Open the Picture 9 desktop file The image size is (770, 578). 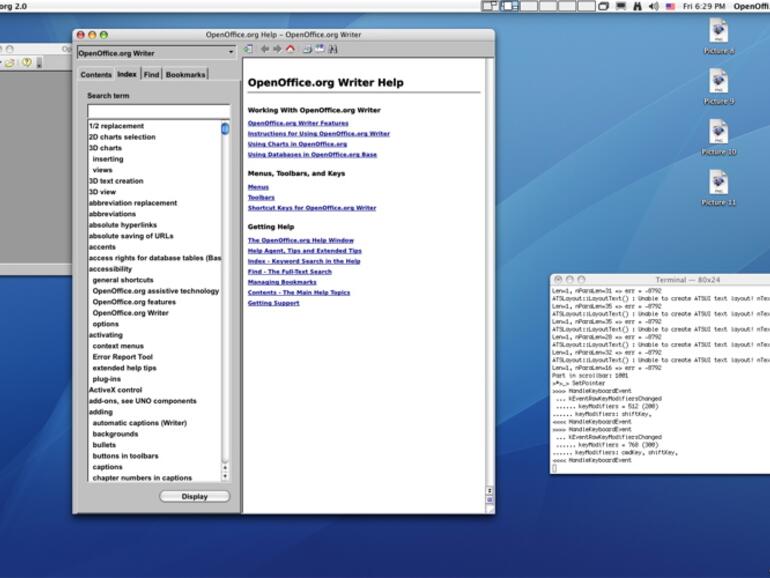point(718,82)
